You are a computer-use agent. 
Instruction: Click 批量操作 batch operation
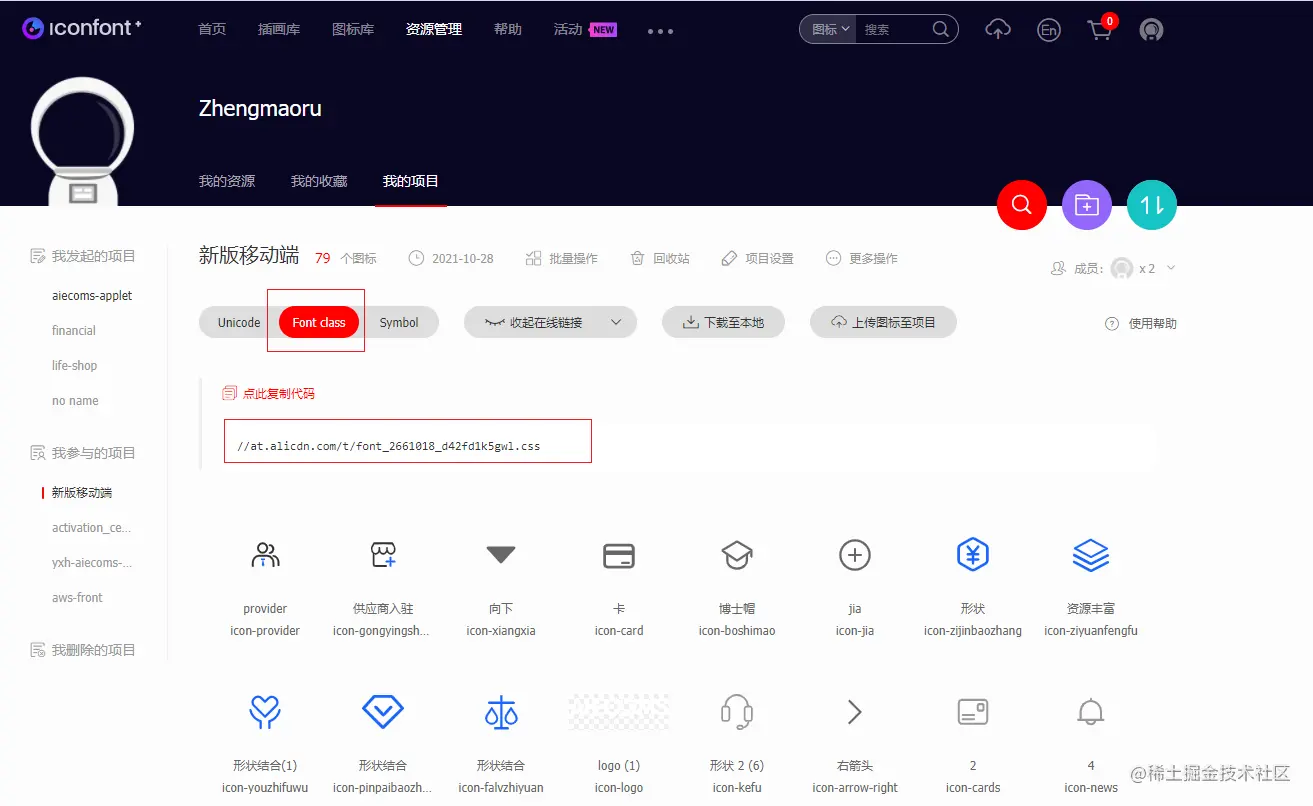click(561, 258)
